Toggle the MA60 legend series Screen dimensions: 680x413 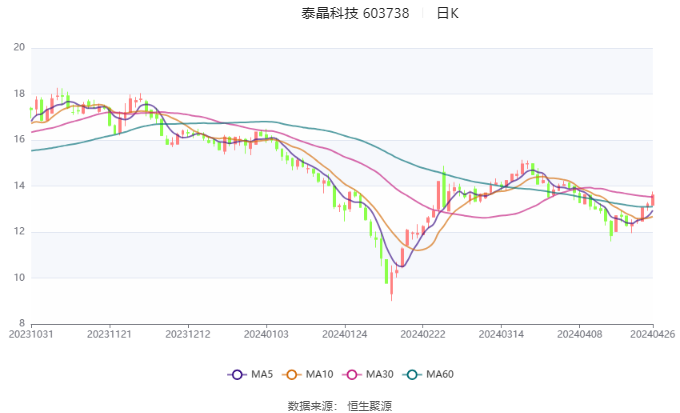(428, 374)
